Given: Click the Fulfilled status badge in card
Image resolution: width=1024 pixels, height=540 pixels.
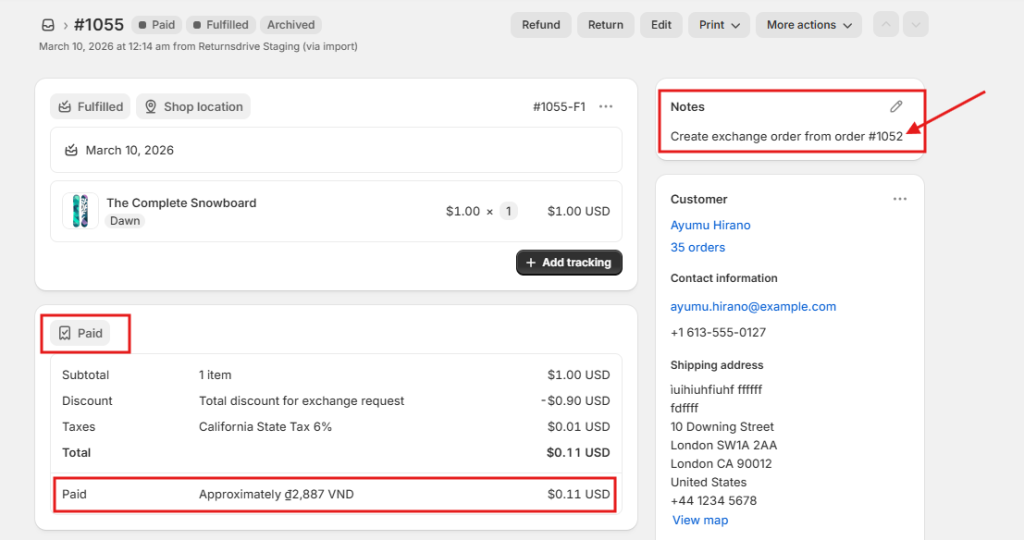Looking at the screenshot, I should pyautogui.click(x=90, y=107).
